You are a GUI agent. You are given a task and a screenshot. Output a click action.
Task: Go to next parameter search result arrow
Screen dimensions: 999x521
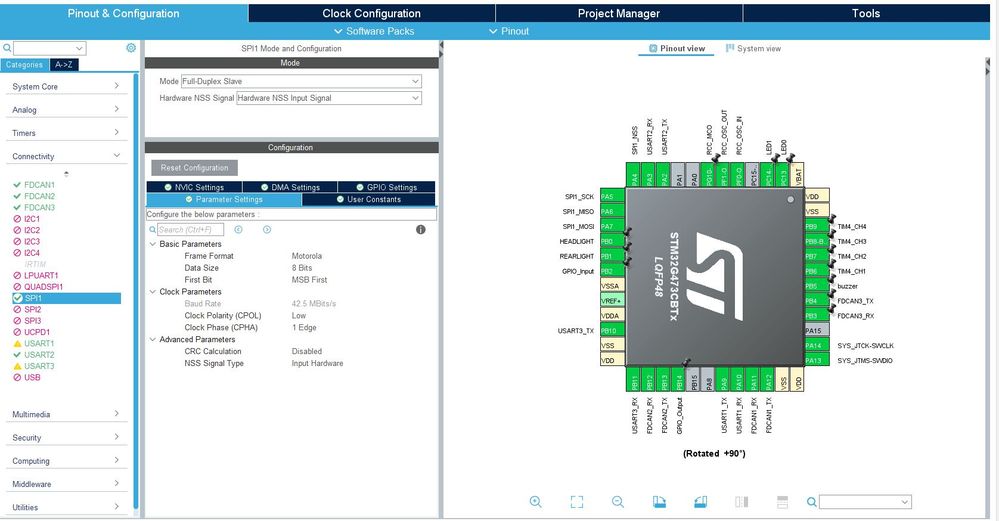[x=267, y=229]
